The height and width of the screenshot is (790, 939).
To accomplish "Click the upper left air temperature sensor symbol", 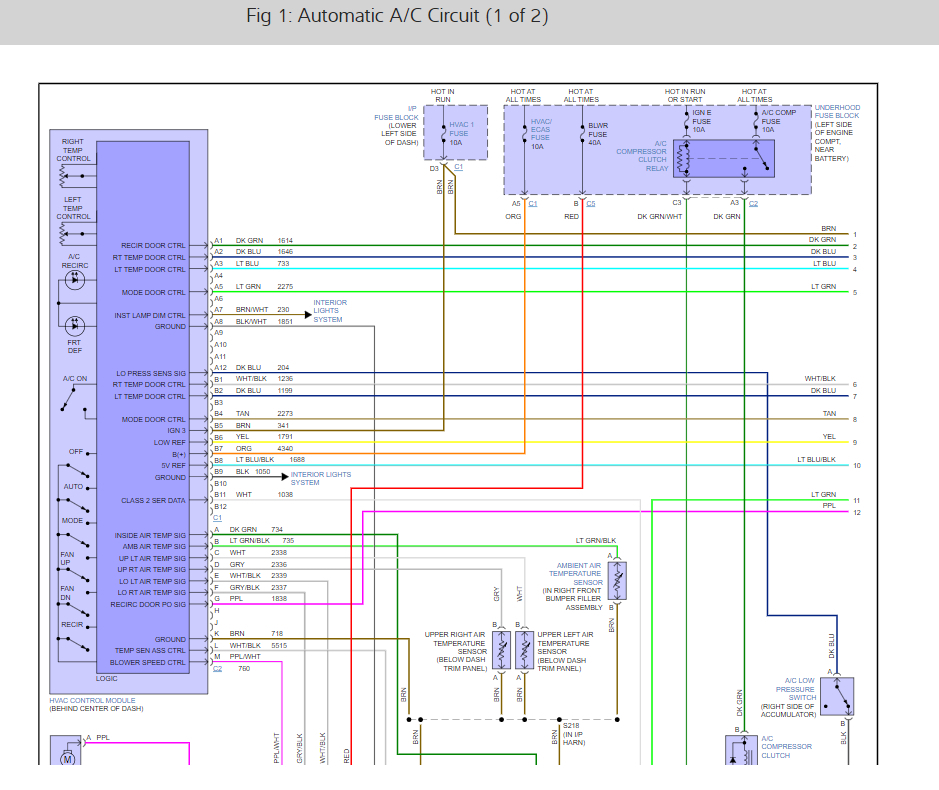I will coord(521,650).
